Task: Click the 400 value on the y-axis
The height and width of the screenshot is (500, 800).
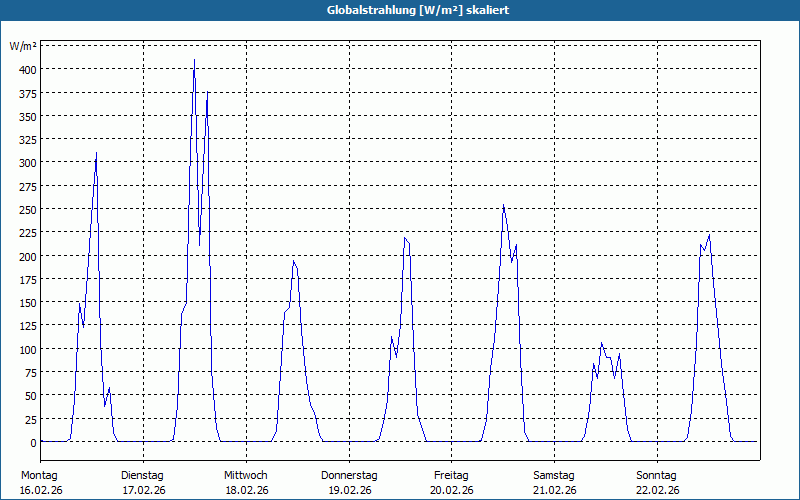Action: [27, 70]
